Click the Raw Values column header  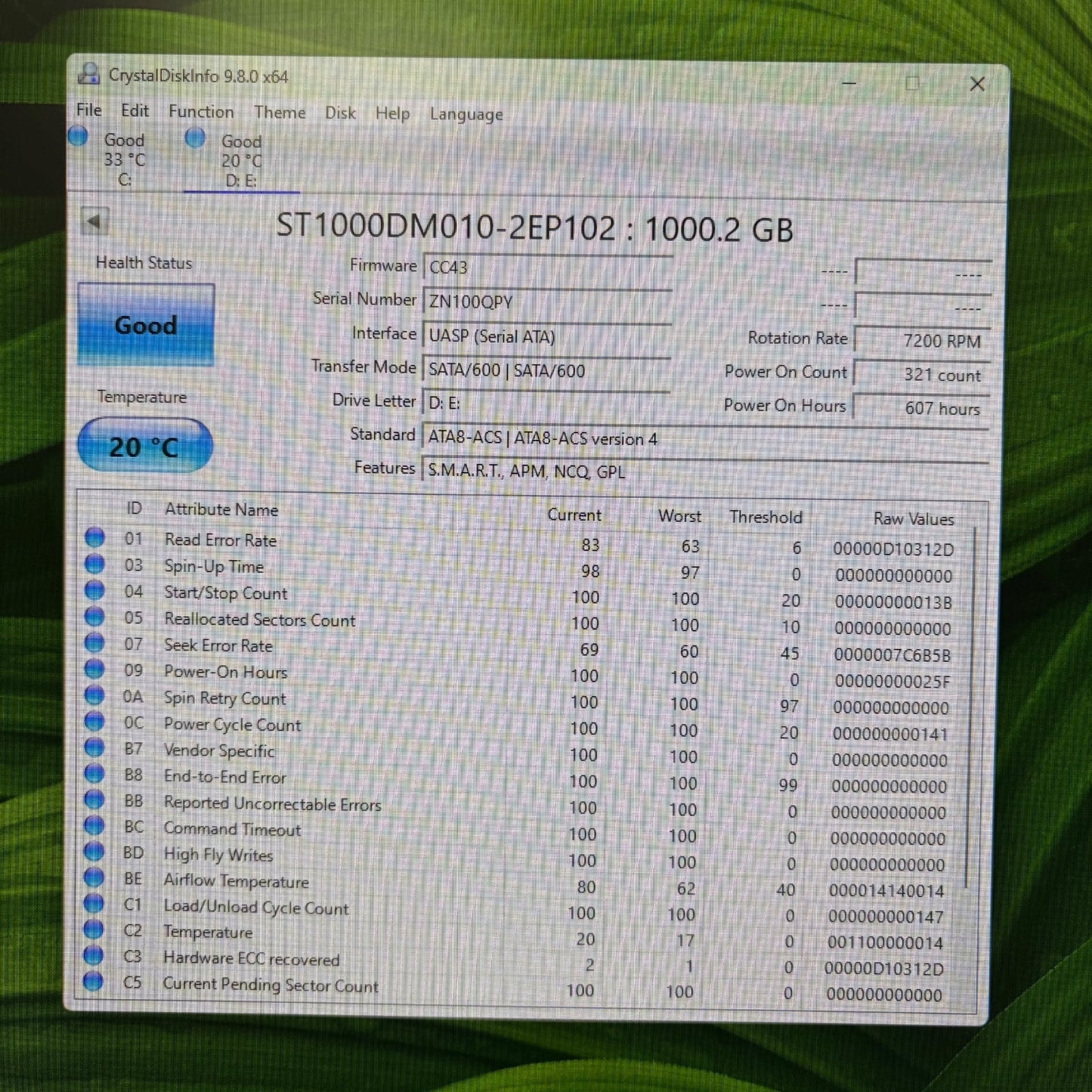(x=914, y=519)
